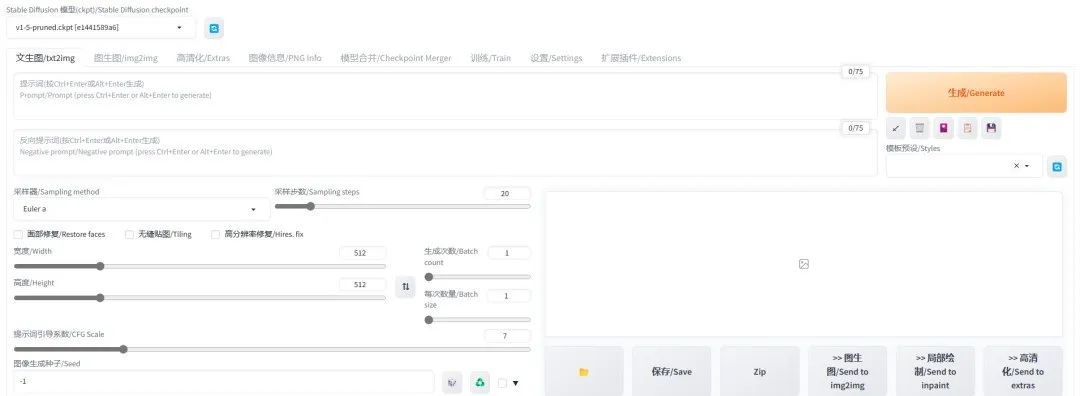The height and width of the screenshot is (396, 1080).
Task: Click the CFG Scale value box
Action: click(x=507, y=336)
